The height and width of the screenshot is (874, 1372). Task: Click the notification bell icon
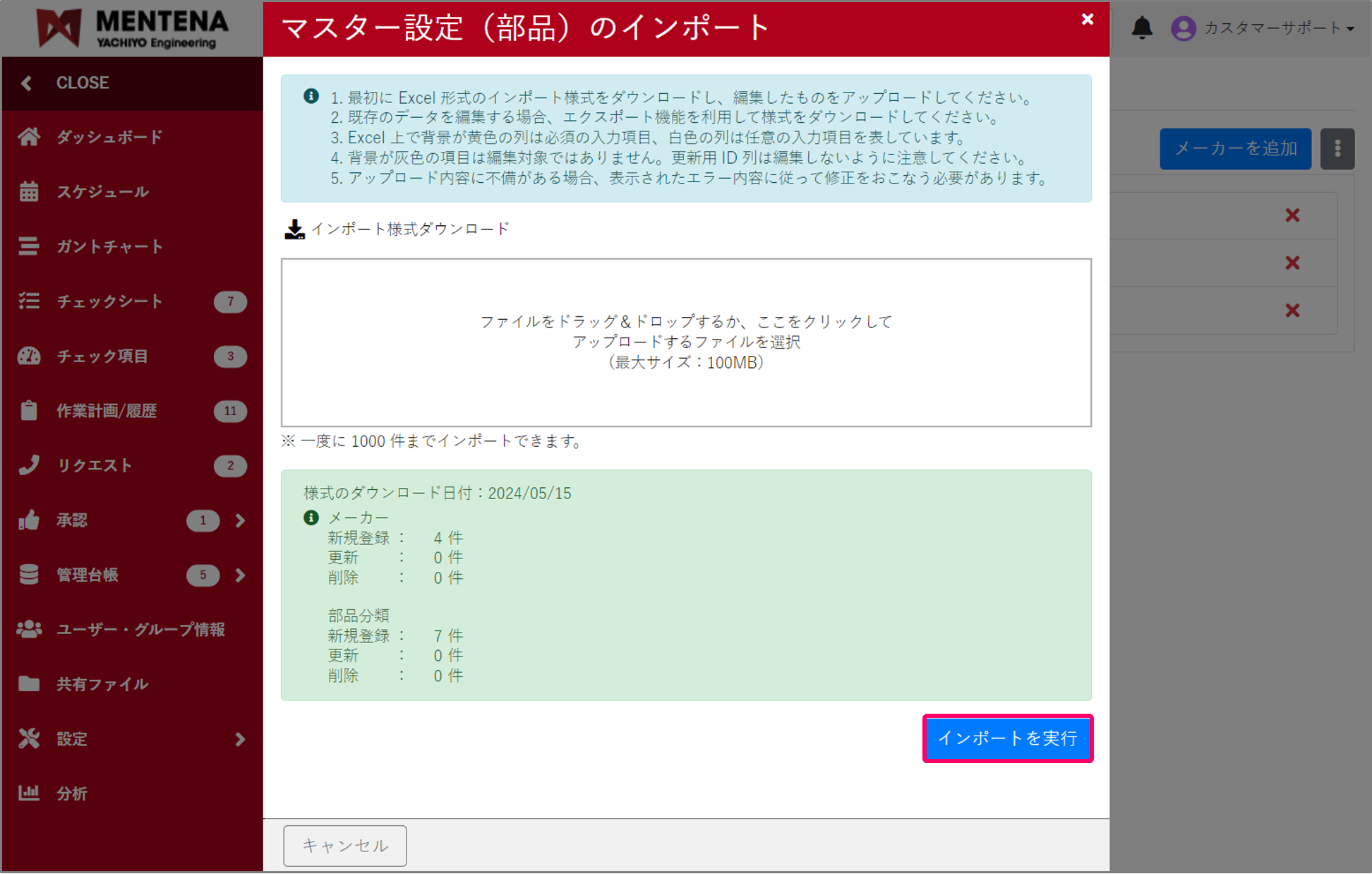pyautogui.click(x=1142, y=28)
